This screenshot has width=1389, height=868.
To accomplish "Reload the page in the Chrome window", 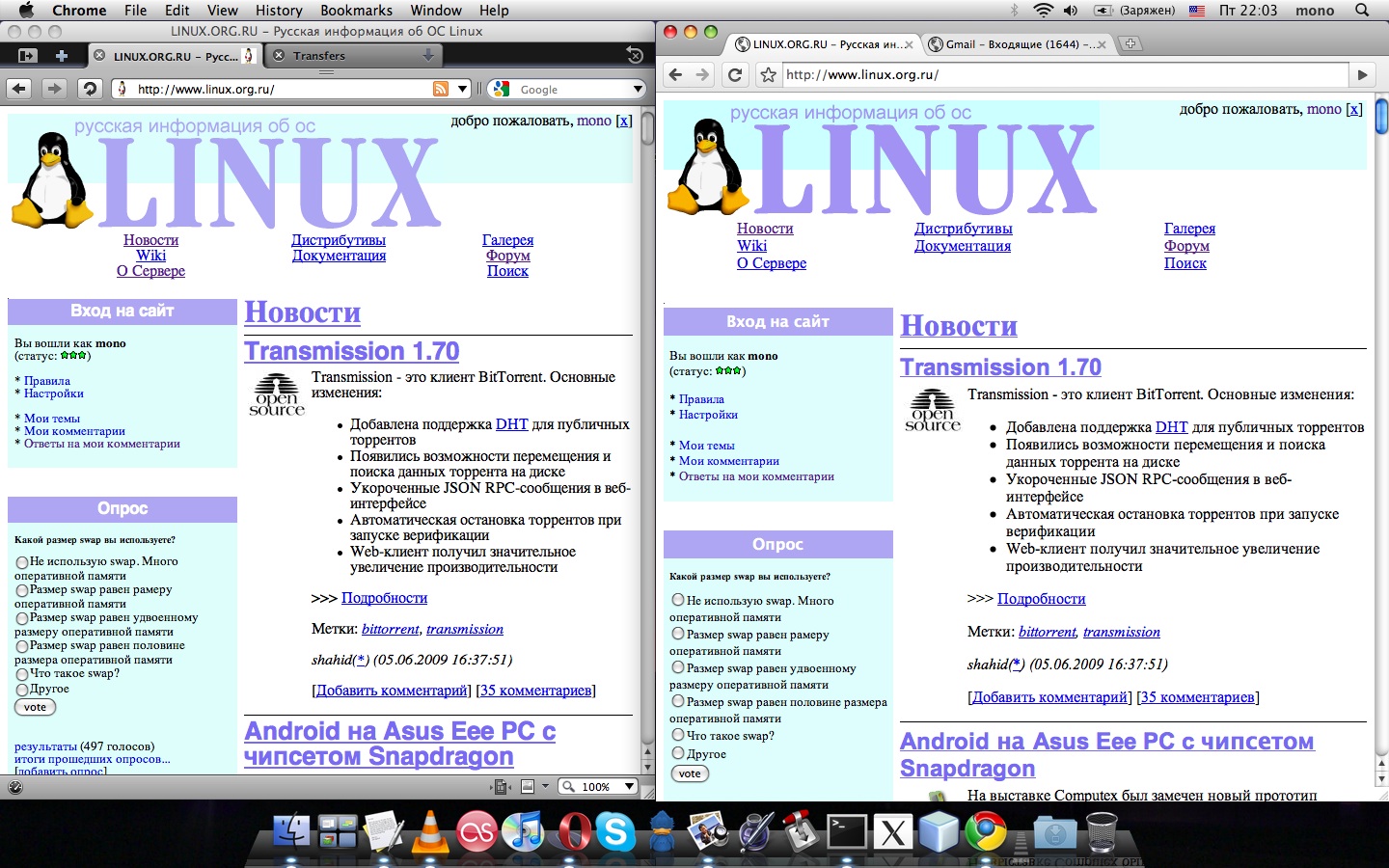I will (735, 75).
